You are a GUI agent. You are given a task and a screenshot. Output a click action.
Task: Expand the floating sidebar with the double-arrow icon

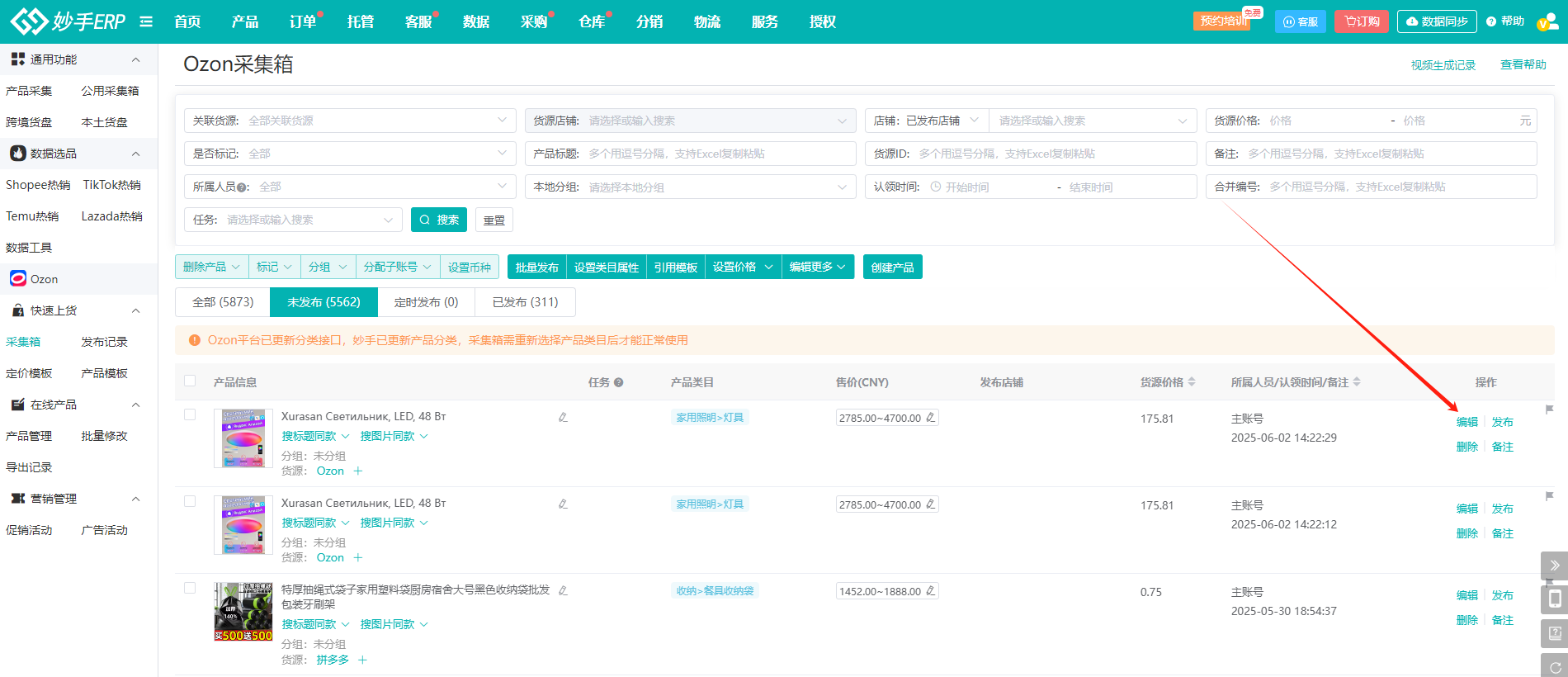click(x=1555, y=566)
